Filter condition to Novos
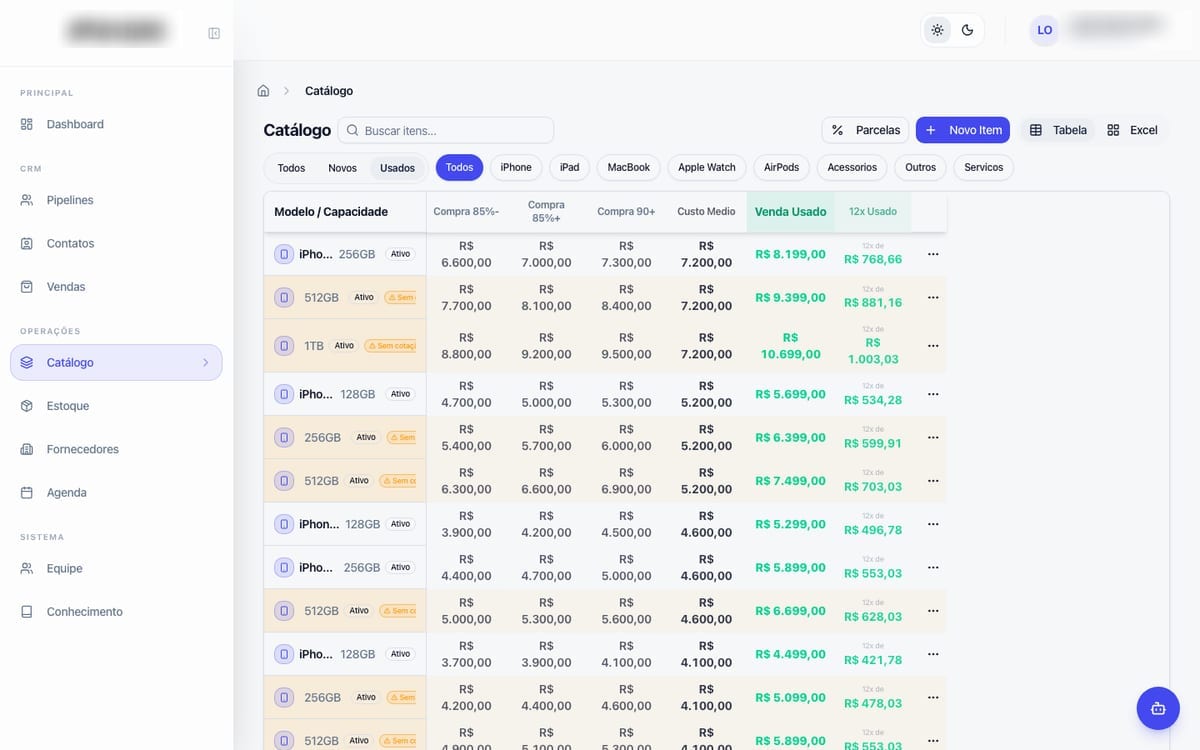Viewport: 1200px width, 750px height. point(342,168)
